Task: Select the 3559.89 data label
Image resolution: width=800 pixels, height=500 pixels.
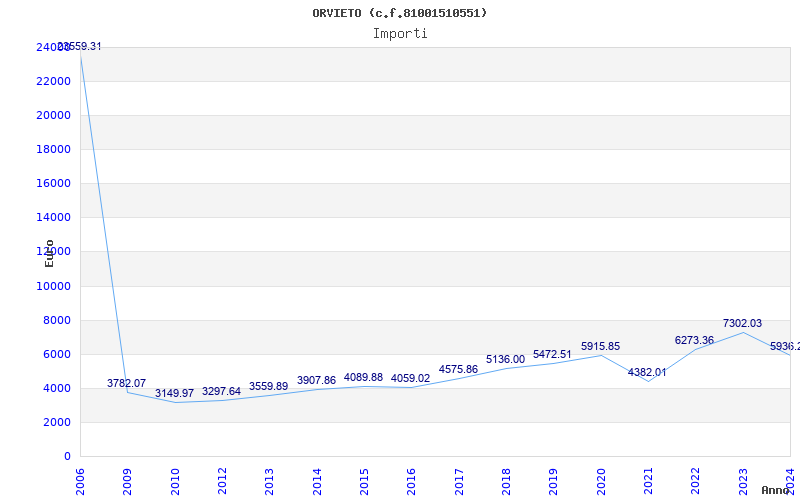Action: (x=268, y=386)
